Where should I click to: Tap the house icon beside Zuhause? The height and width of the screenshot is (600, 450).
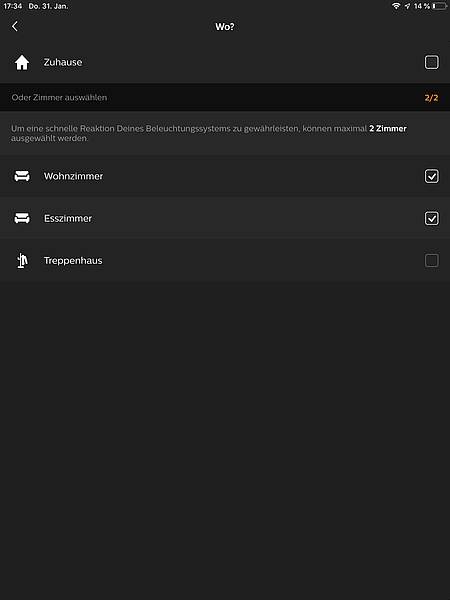pyautogui.click(x=22, y=62)
